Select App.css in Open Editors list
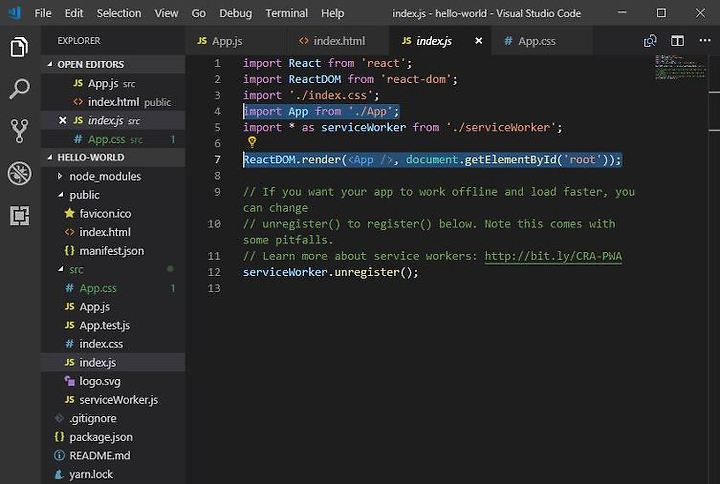 [113, 139]
